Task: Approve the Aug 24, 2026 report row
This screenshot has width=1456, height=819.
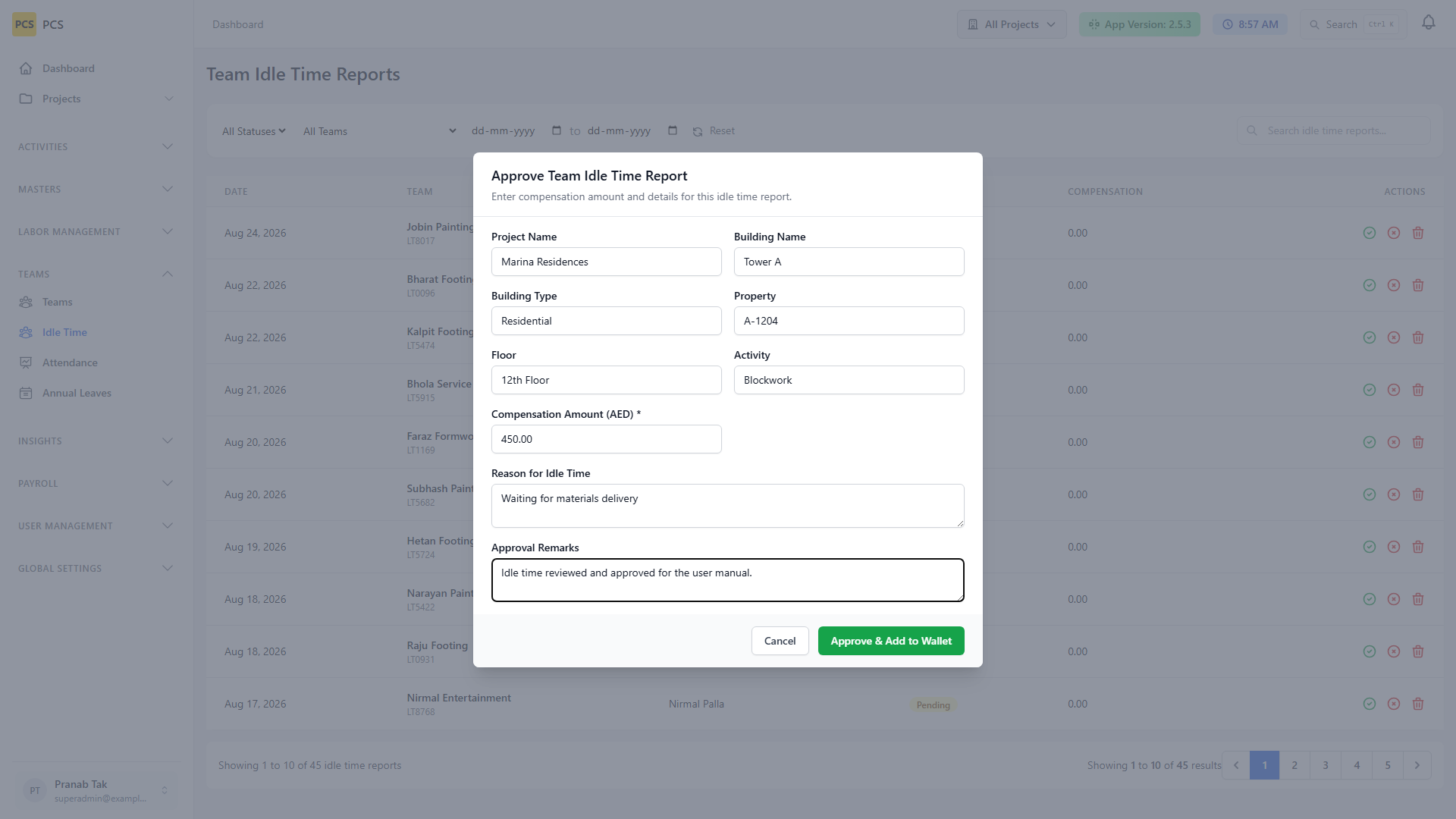Action: click(x=1369, y=233)
